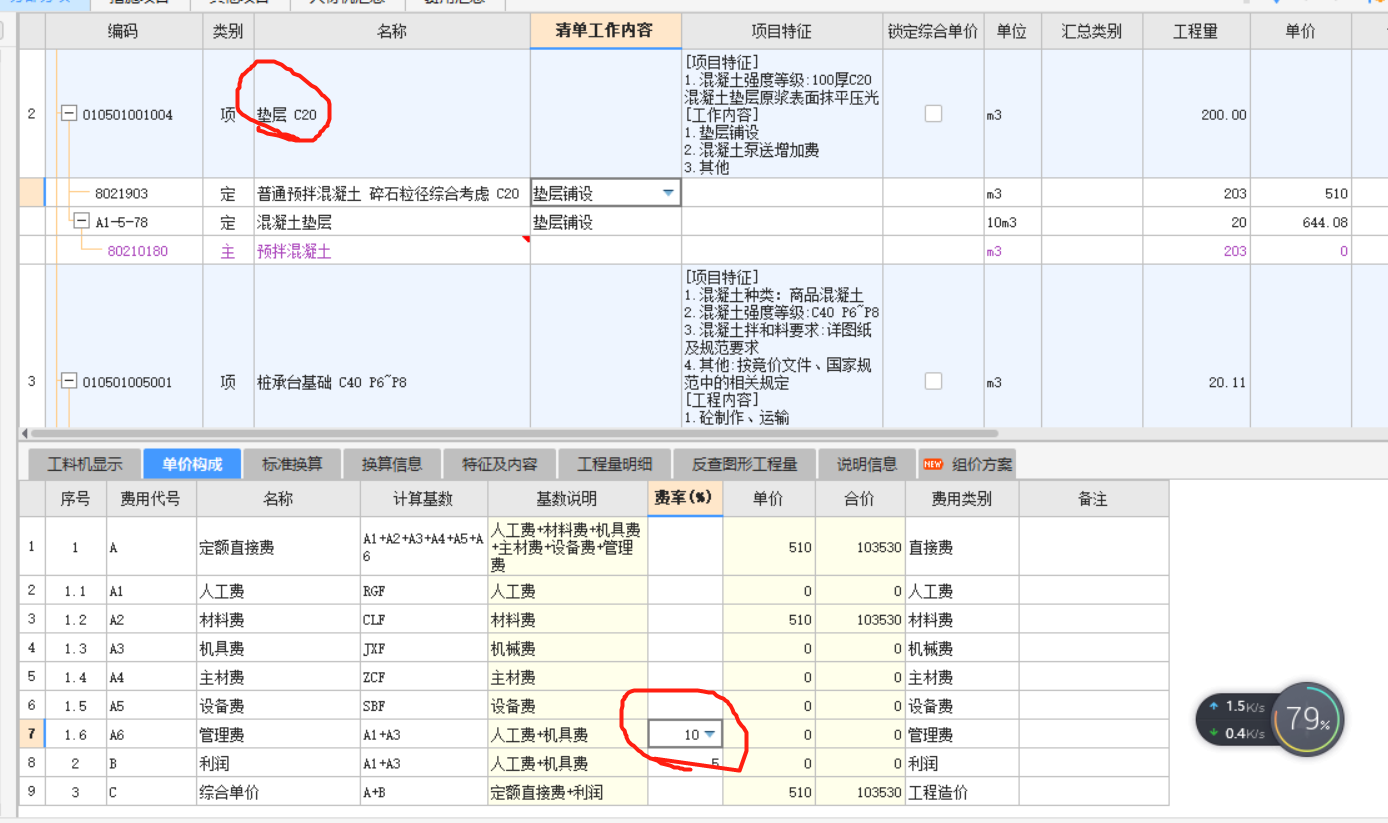This screenshot has height=823, width=1388.
Task: Collapse tree node 010501005001
Action: [69, 381]
